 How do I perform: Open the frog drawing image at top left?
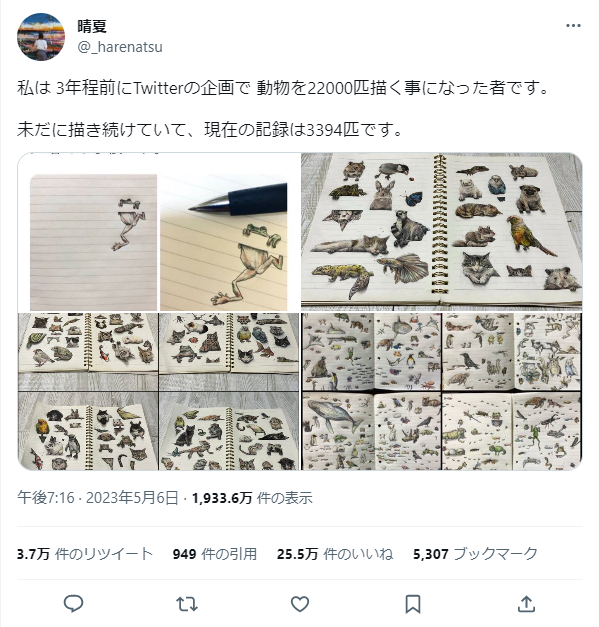tap(159, 232)
